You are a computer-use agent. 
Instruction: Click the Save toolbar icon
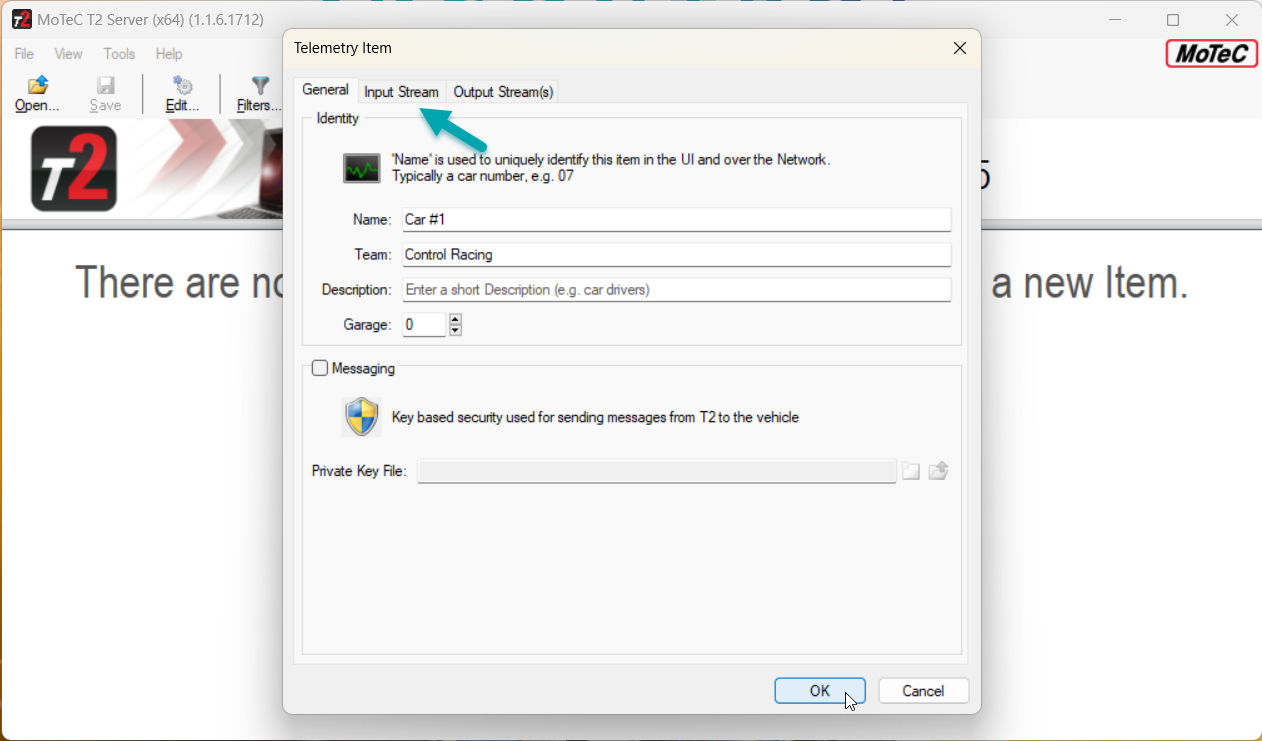pyautogui.click(x=105, y=86)
